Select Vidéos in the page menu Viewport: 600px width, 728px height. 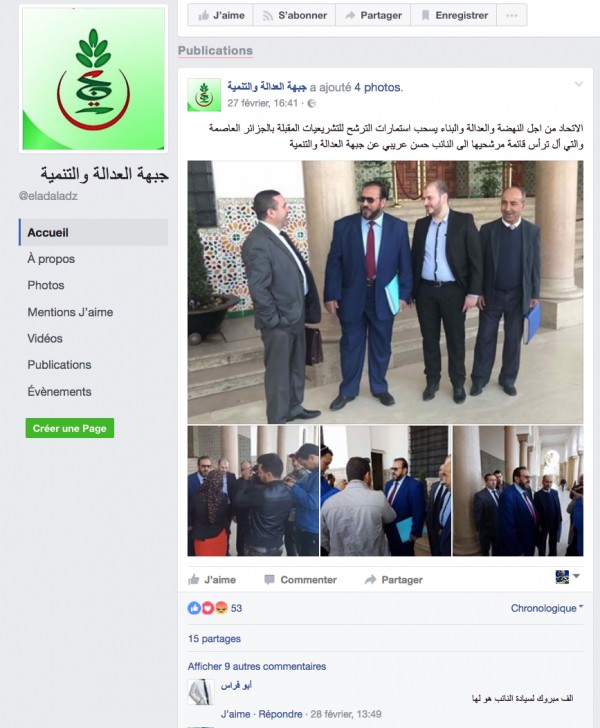tap(45, 338)
